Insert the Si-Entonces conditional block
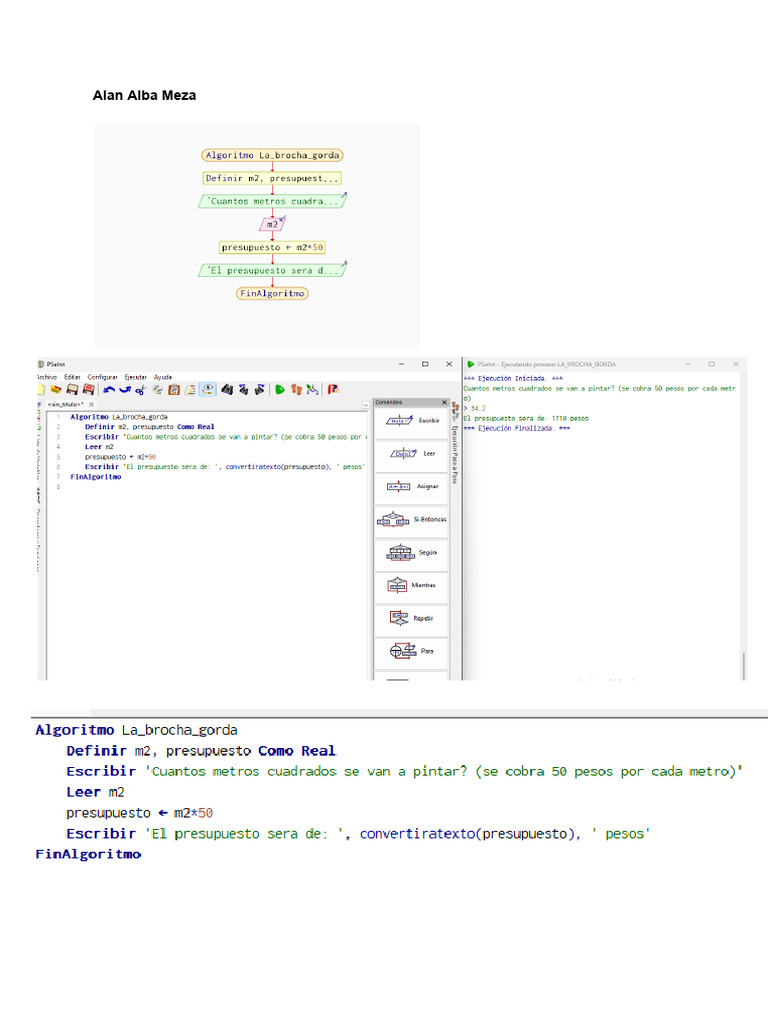 click(x=411, y=519)
